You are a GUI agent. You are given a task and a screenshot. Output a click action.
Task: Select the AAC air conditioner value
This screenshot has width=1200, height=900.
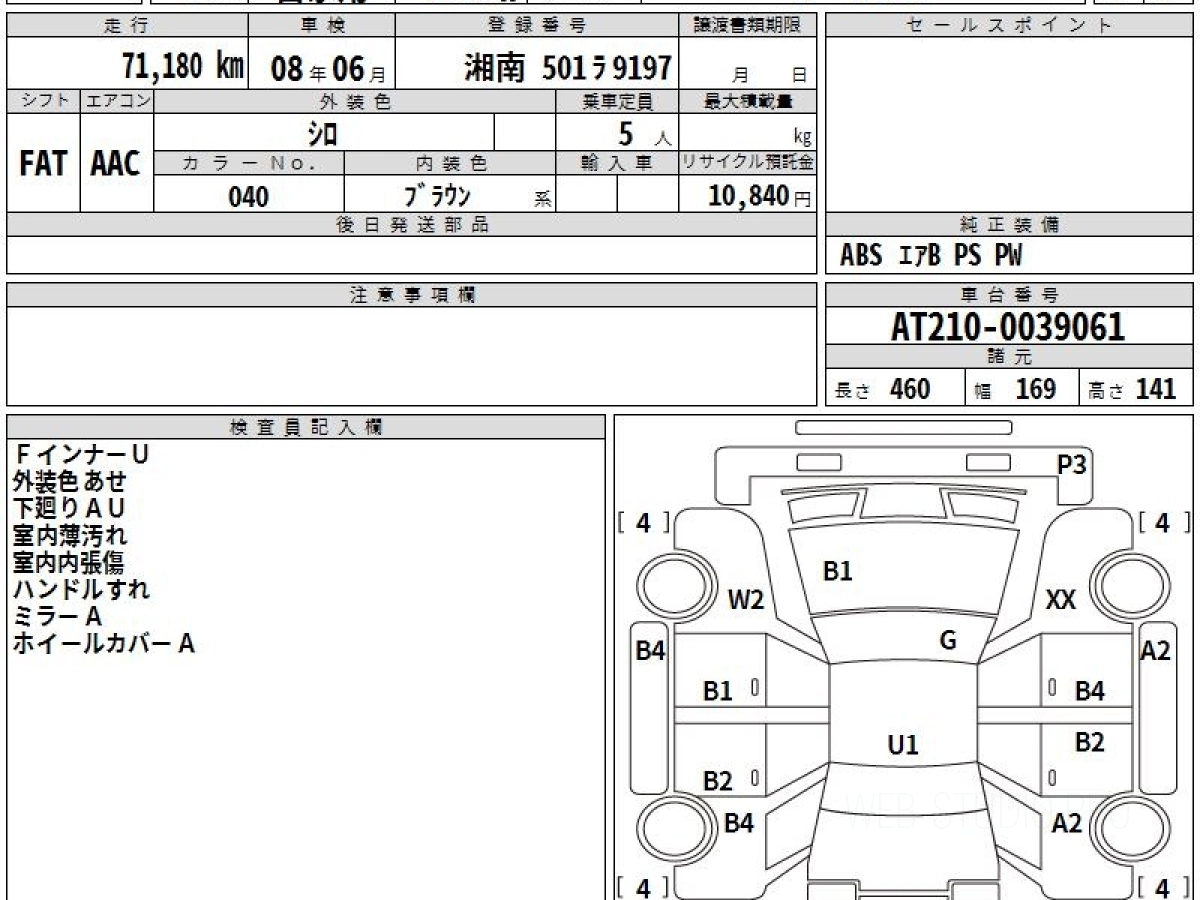116,164
